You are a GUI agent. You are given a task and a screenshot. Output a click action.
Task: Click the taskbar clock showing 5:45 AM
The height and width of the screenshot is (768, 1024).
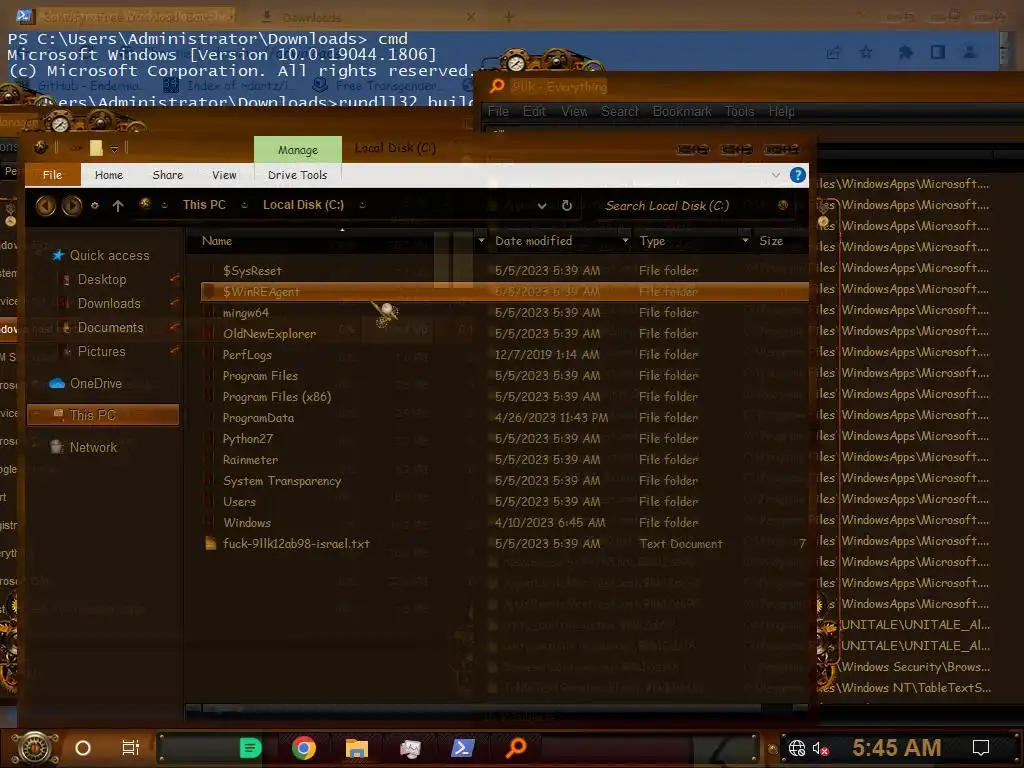click(x=897, y=748)
